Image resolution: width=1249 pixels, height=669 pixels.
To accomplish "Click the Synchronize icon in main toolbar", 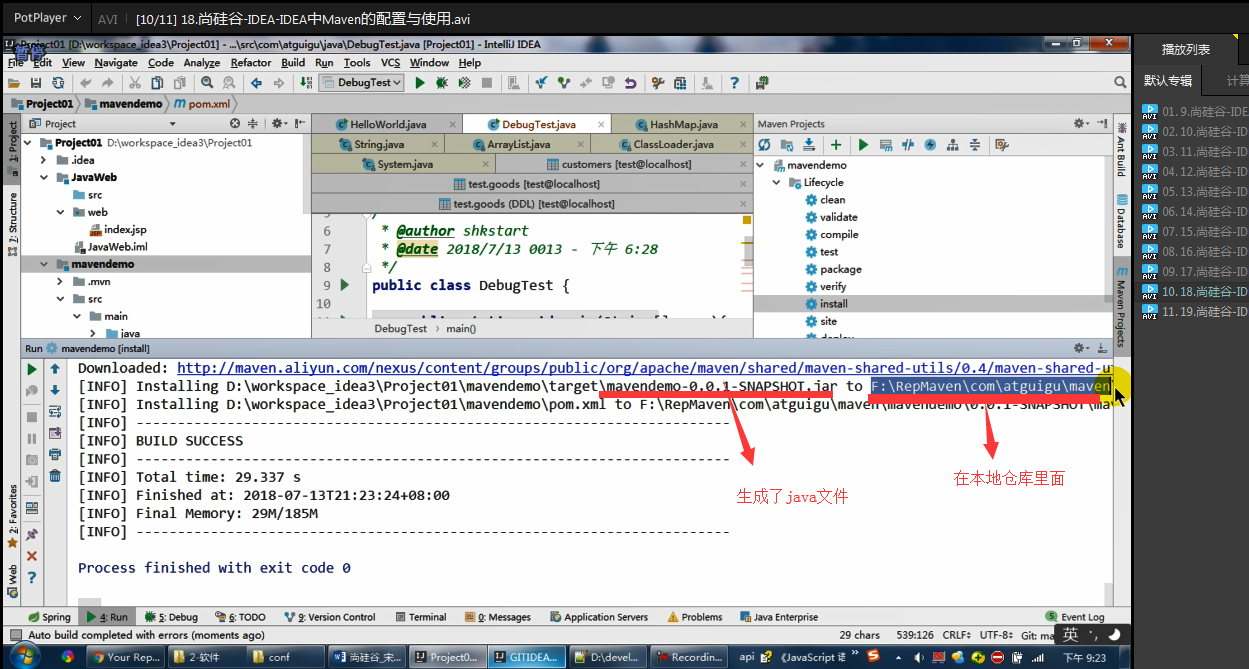I will (58, 83).
